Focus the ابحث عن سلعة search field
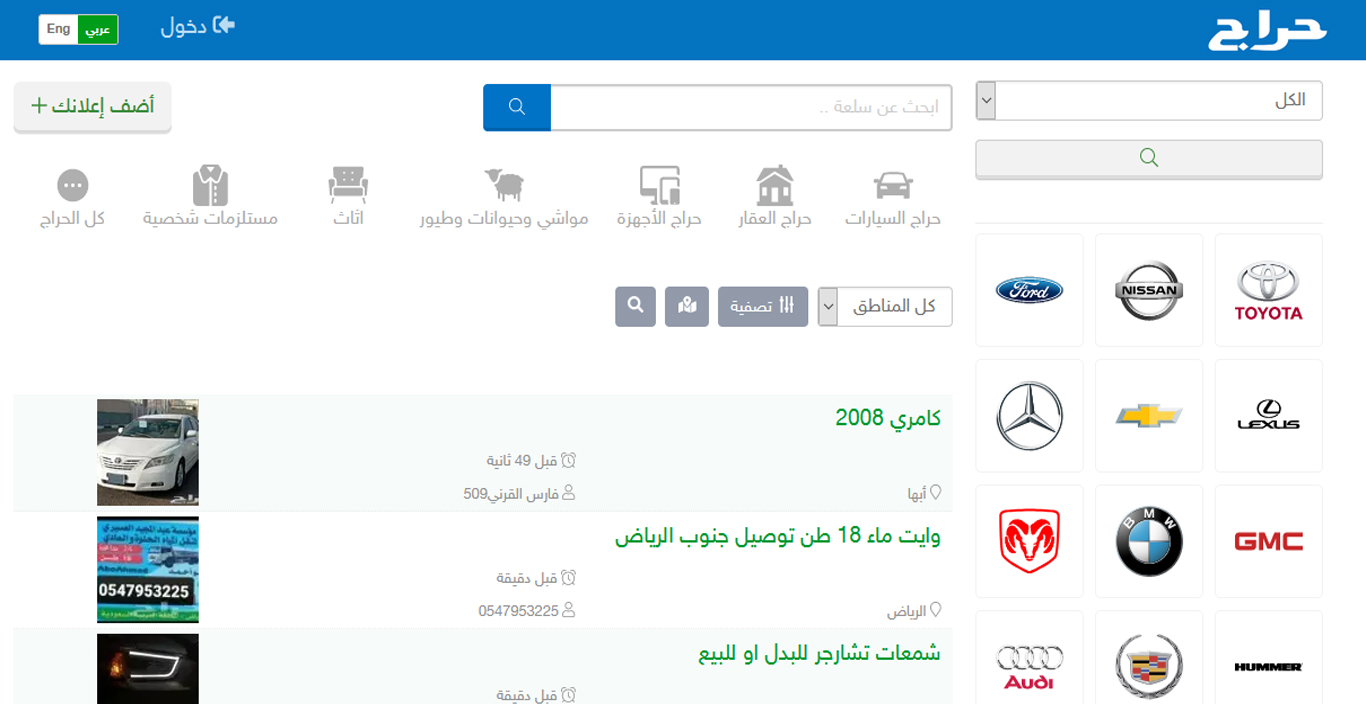Image resolution: width=1366 pixels, height=704 pixels. click(x=751, y=107)
